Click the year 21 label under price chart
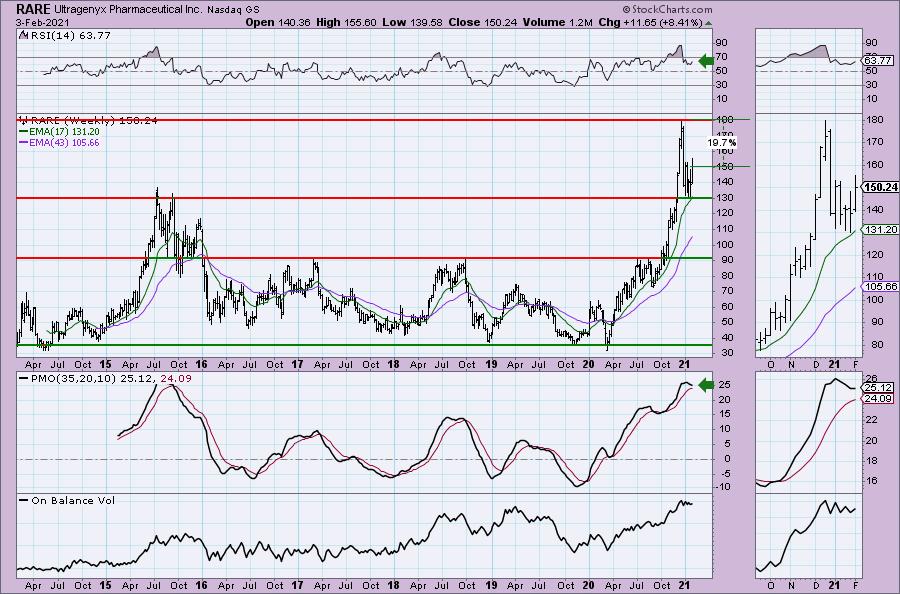 [684, 364]
